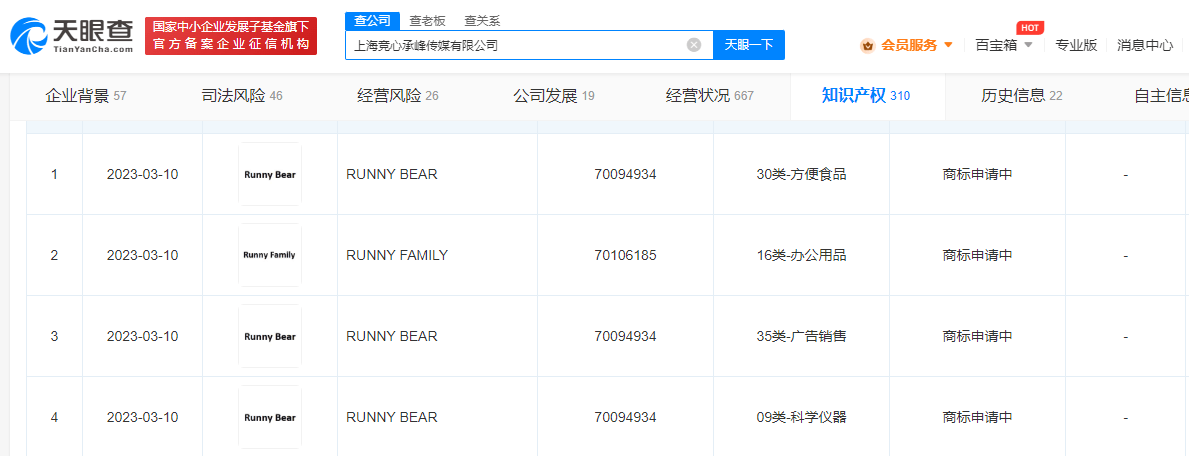The width and height of the screenshot is (1189, 456).
Task: Clear the search box with X icon
Action: (x=694, y=45)
